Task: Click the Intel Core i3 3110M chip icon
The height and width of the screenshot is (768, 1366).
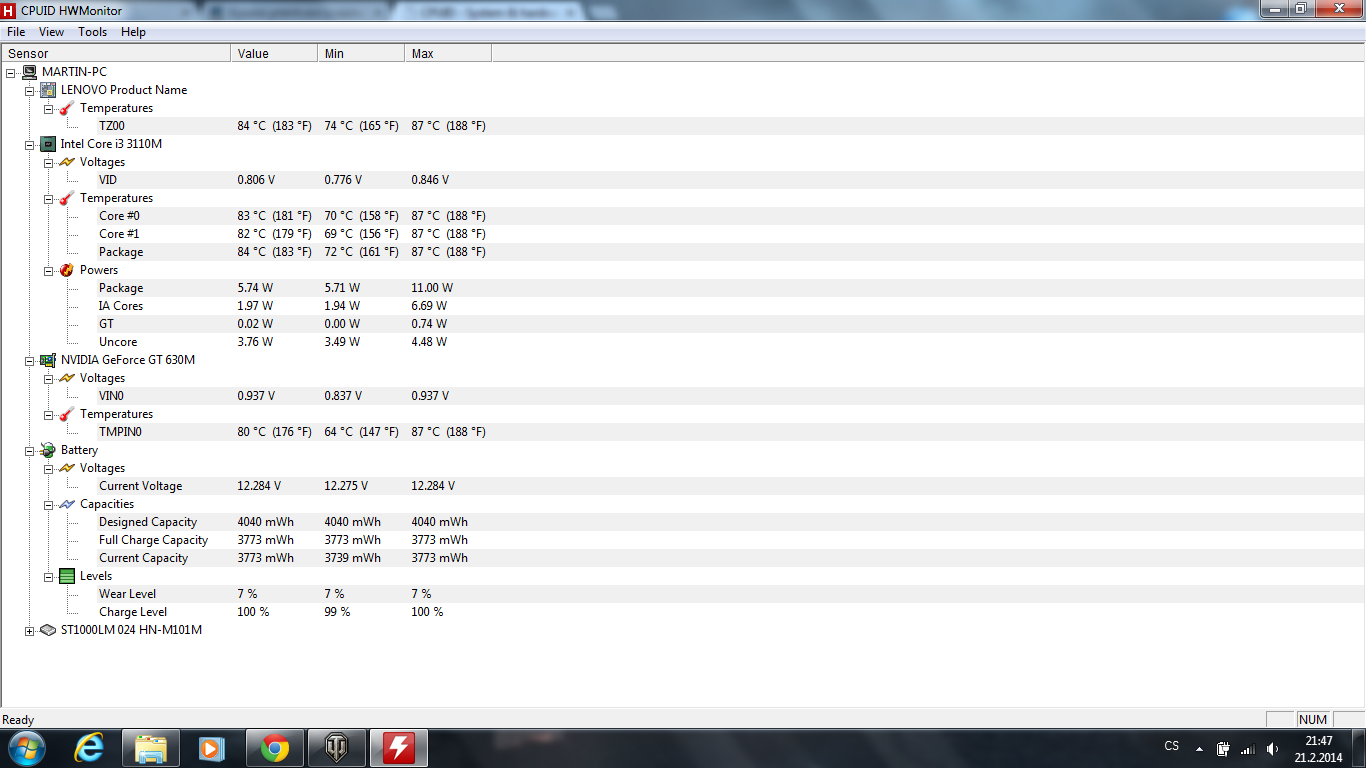Action: pyautogui.click(x=48, y=144)
